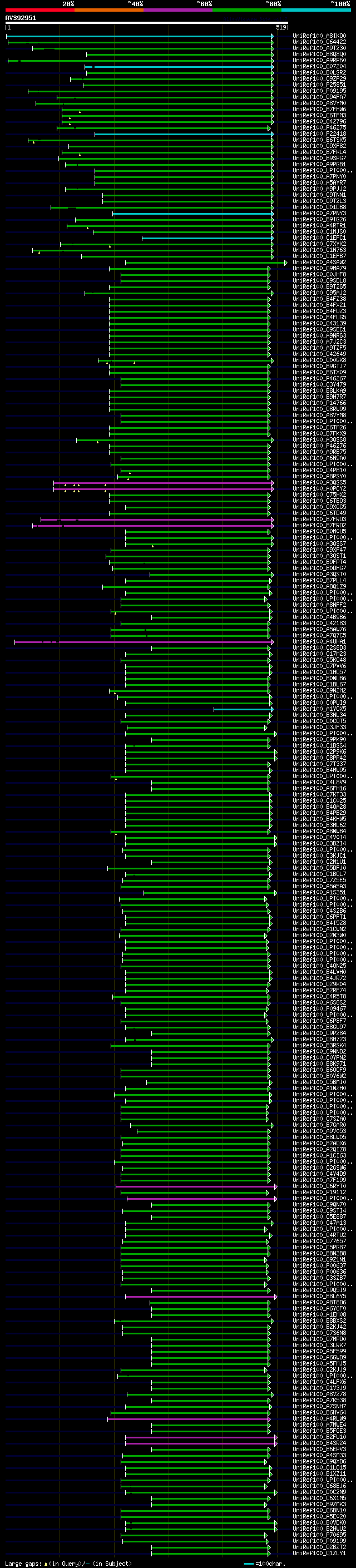Click the cyan alignment bar for UniRef100_P22418
The width and height of the screenshot is (356, 1568).
[184, 135]
